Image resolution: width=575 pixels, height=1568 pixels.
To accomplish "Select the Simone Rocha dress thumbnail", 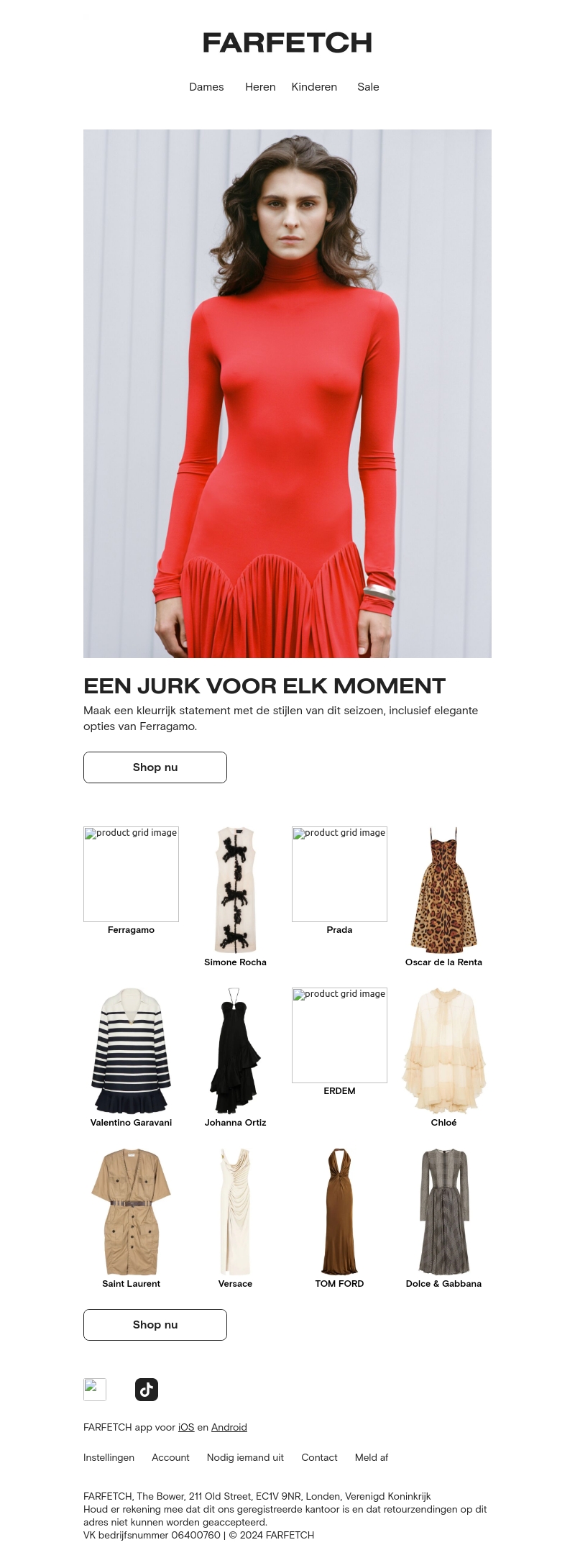I will point(235,890).
